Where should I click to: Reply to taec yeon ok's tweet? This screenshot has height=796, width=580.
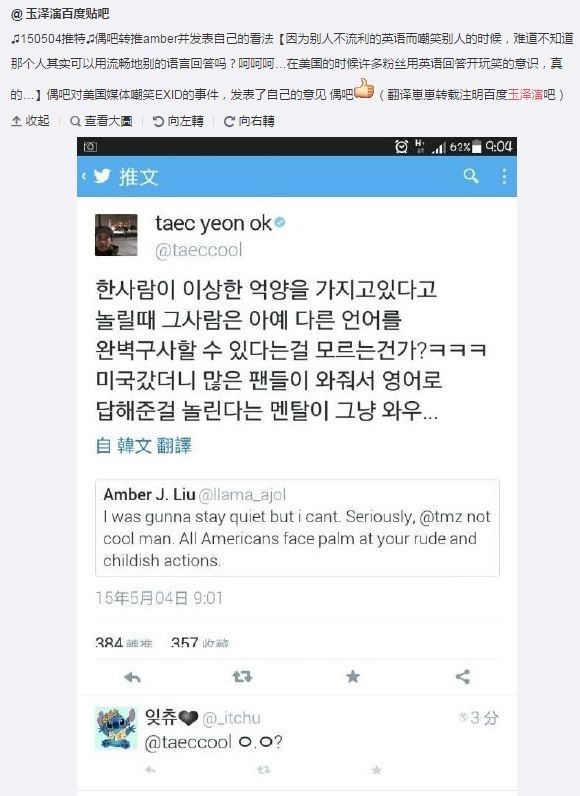click(132, 677)
